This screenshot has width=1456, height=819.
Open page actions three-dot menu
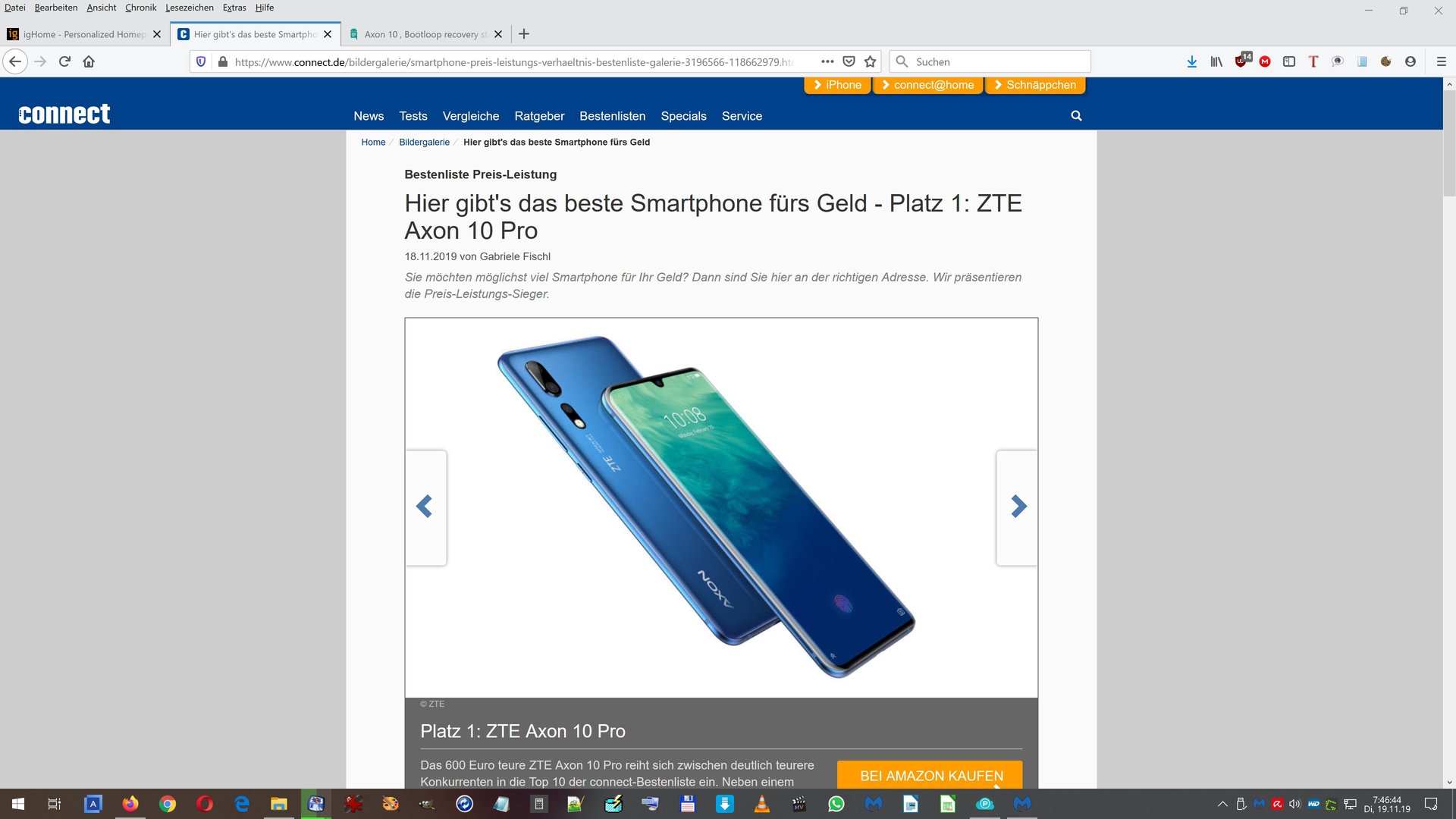click(827, 61)
